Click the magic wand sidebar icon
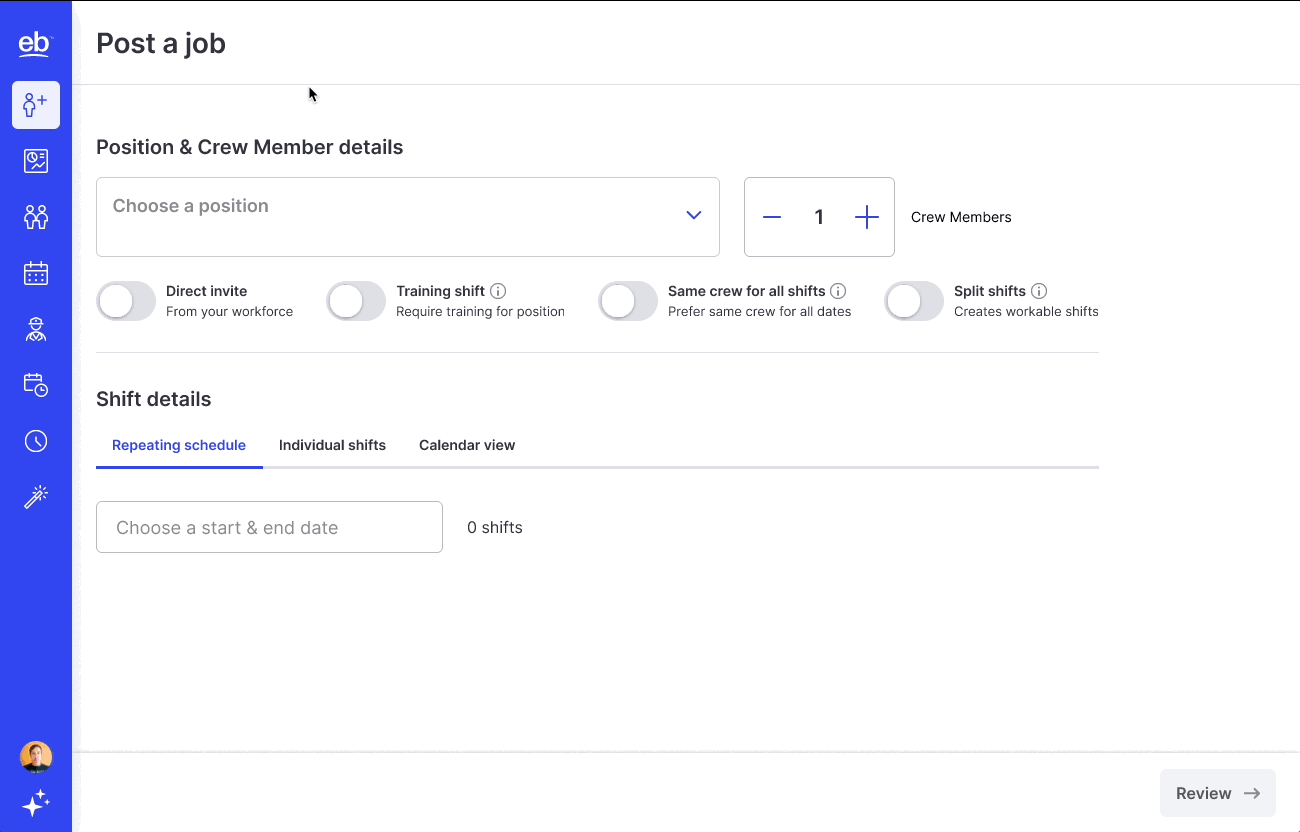The width and height of the screenshot is (1300, 832). click(36, 497)
